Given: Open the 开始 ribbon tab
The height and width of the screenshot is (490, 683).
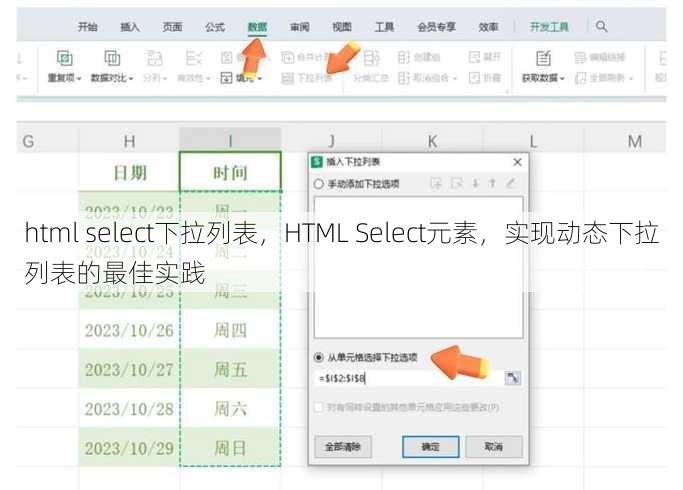Looking at the screenshot, I should 88,27.
